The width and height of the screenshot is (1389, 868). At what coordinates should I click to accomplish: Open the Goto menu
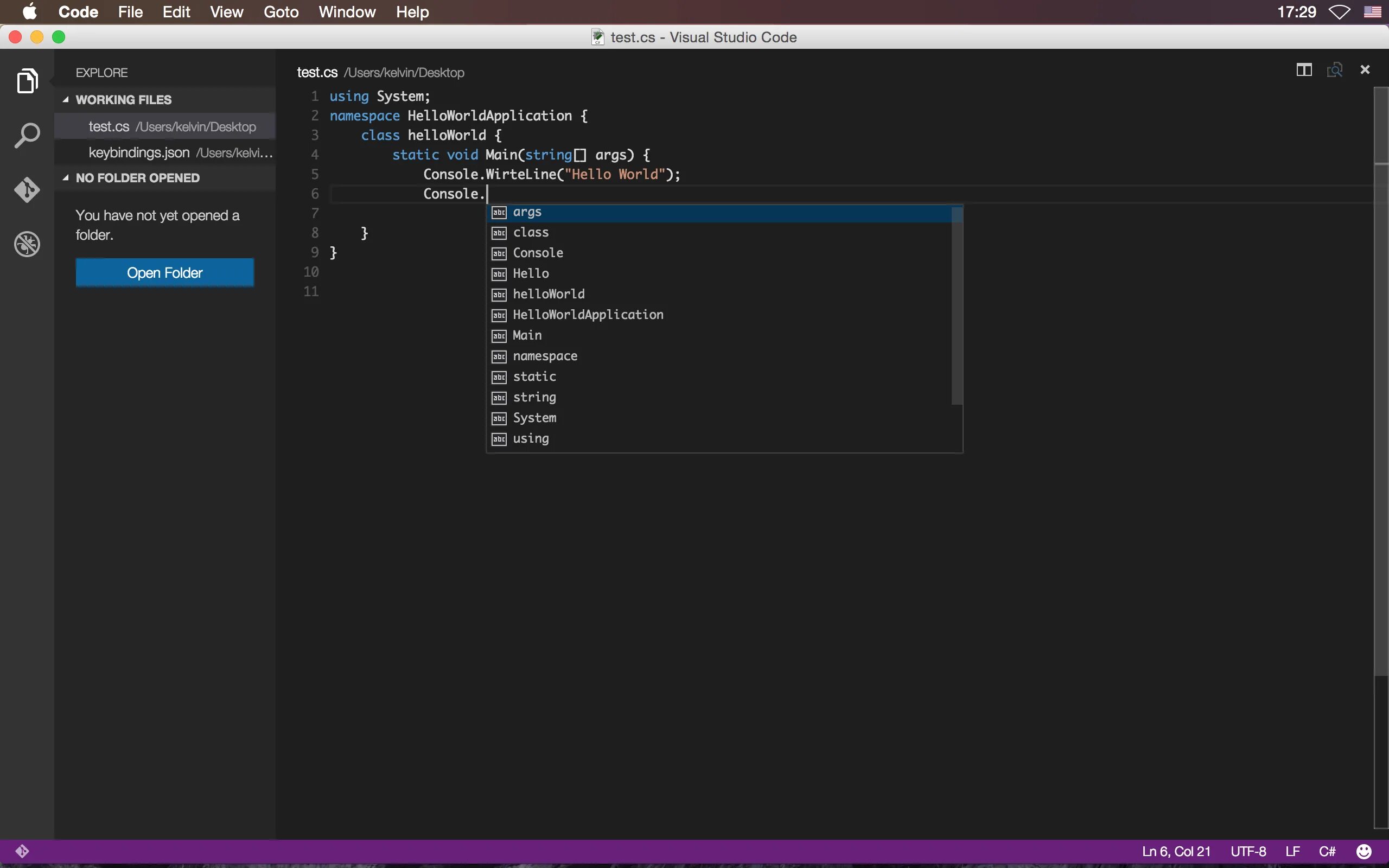tap(281, 12)
